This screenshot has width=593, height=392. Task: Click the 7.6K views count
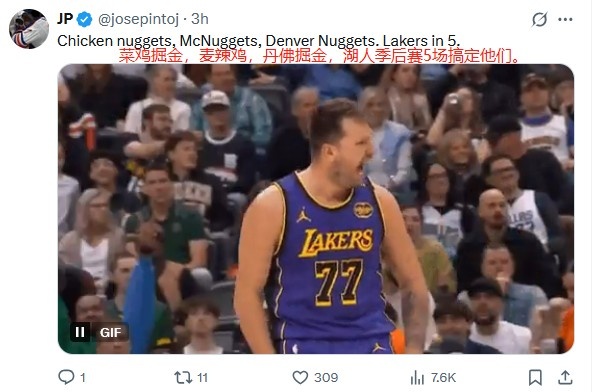pos(443,377)
